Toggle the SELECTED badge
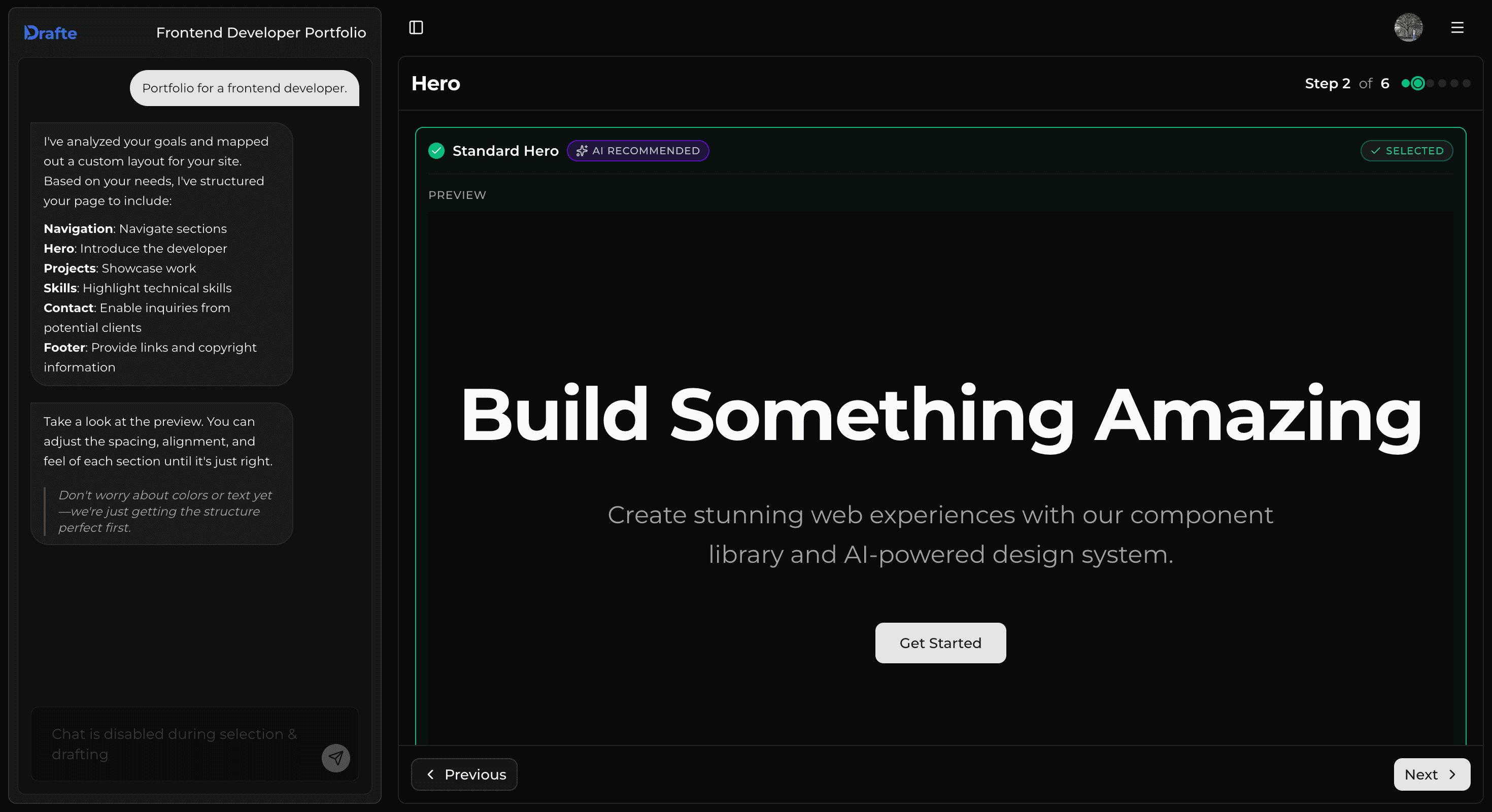Viewport: 1492px width, 812px height. click(x=1406, y=151)
